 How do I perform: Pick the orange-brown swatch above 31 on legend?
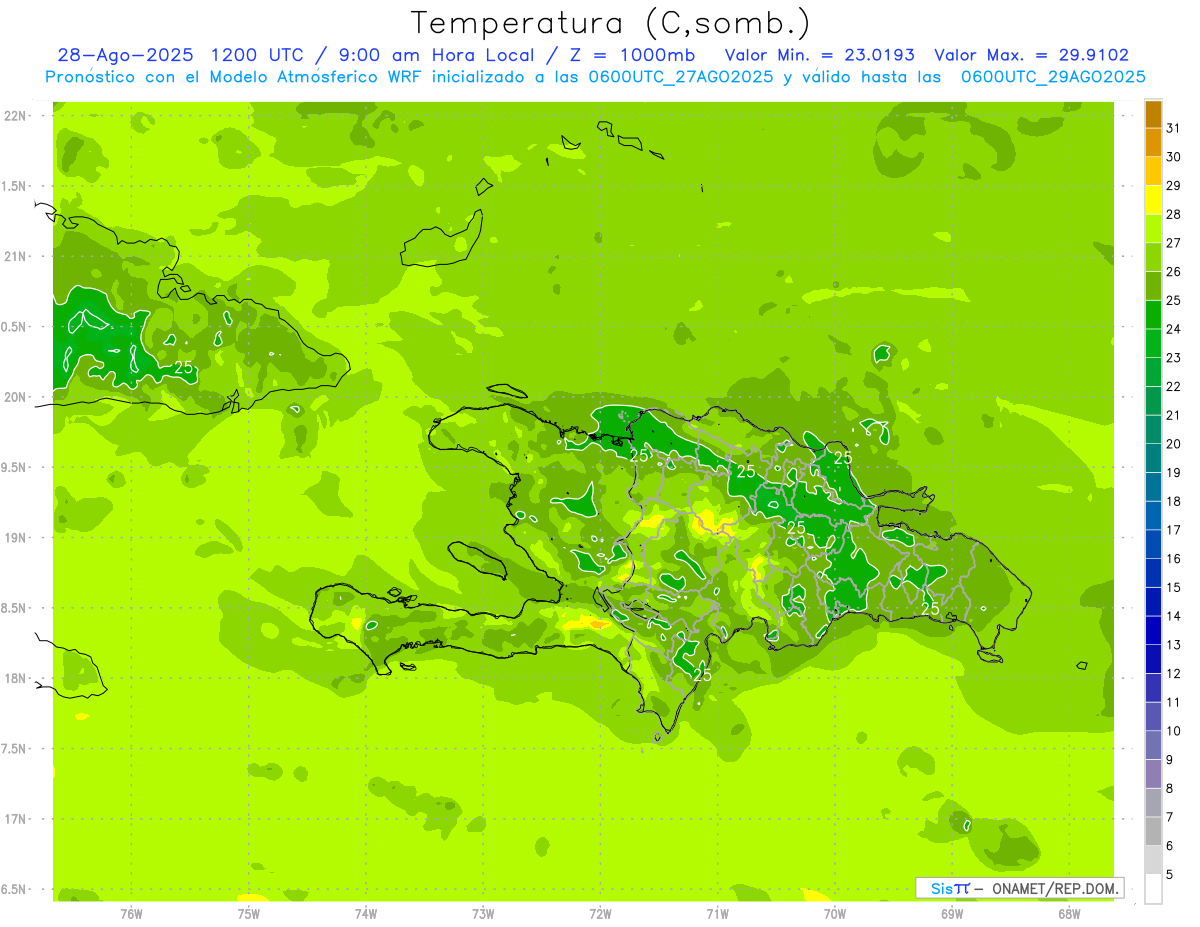[x=1153, y=113]
